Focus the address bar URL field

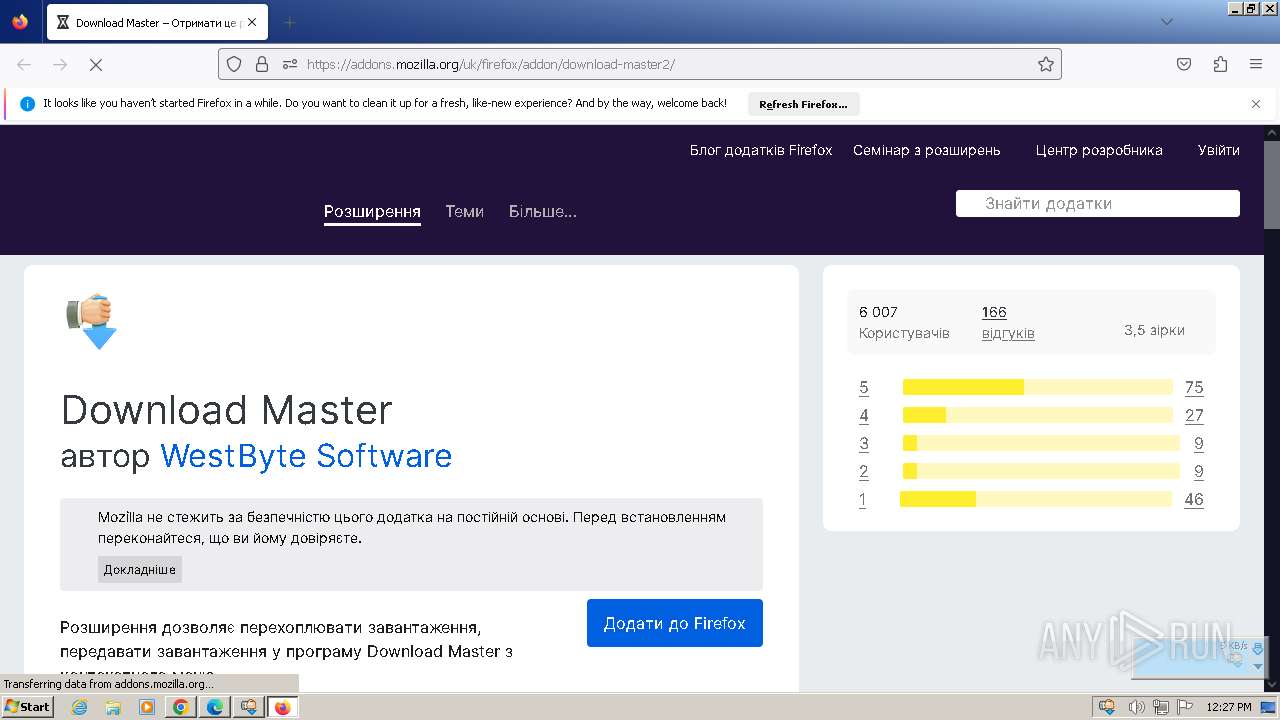(x=640, y=64)
